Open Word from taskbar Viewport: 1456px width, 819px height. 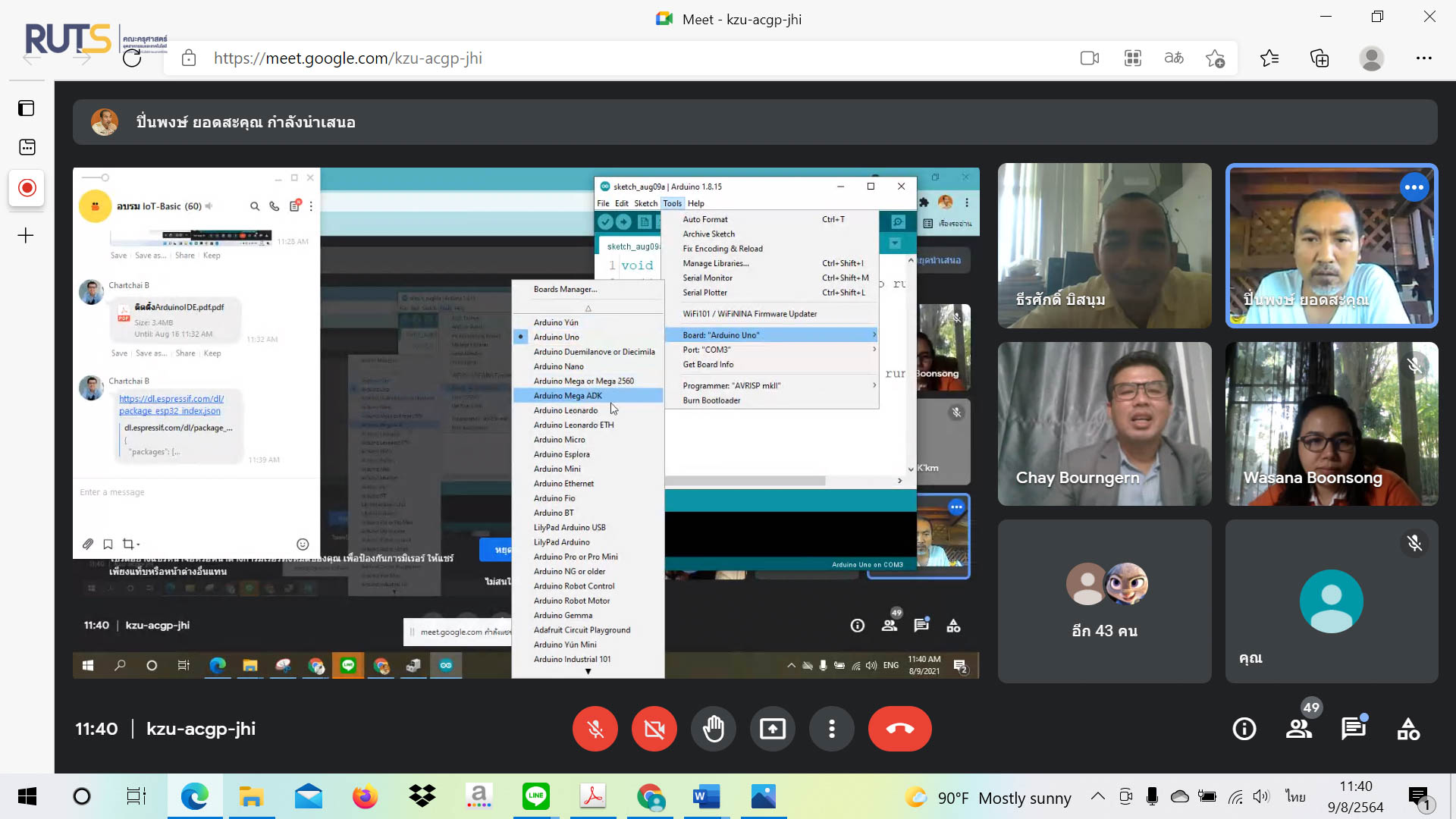[706, 796]
